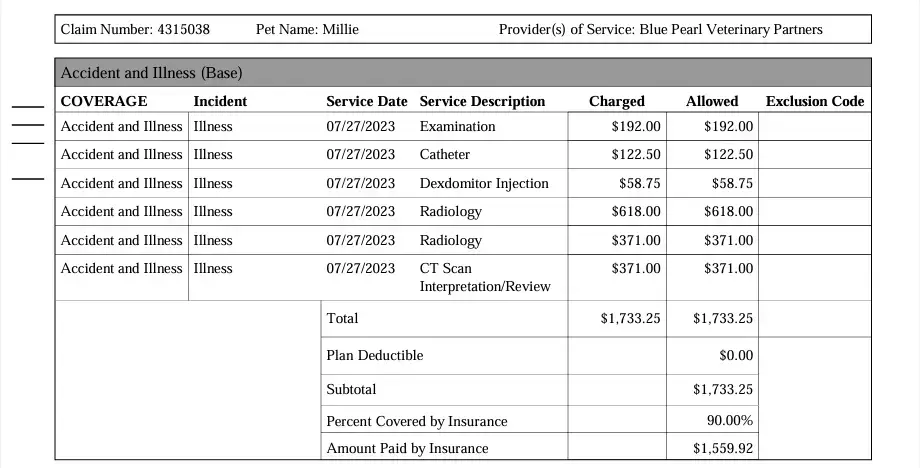This screenshot has height=468, width=920.
Task: Click the Allowed column header
Action: pyautogui.click(x=712, y=101)
